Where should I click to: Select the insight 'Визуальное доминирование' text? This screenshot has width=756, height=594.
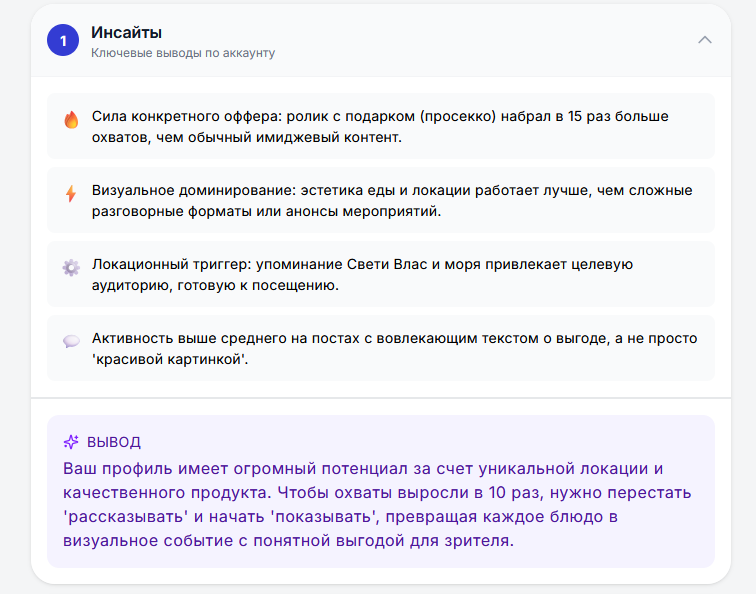click(x=392, y=201)
